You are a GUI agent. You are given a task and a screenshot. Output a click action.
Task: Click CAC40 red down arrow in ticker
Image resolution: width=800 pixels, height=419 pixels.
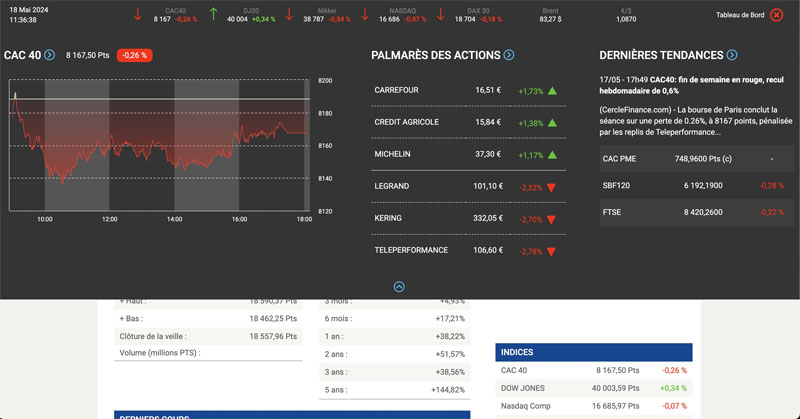(138, 14)
